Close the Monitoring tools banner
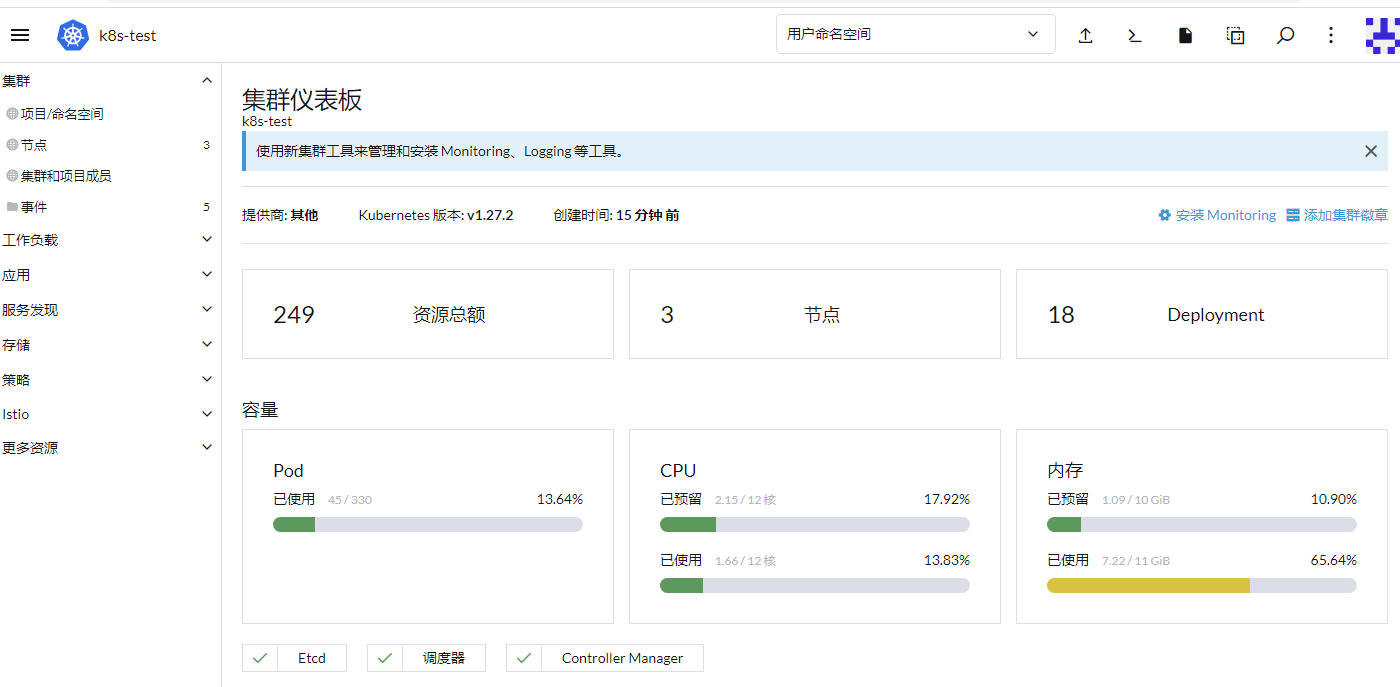The image size is (1400, 687). click(x=1371, y=151)
